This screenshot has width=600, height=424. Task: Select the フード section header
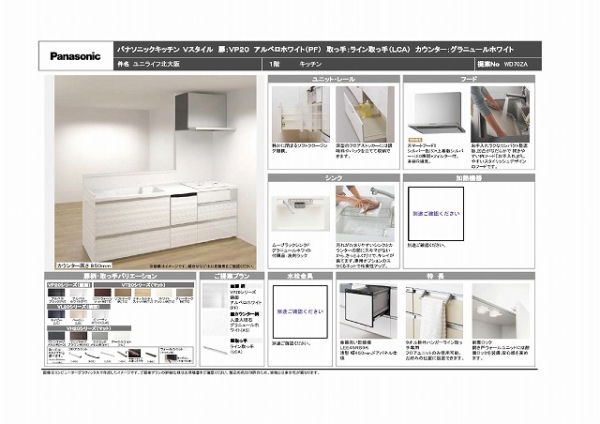click(469, 79)
